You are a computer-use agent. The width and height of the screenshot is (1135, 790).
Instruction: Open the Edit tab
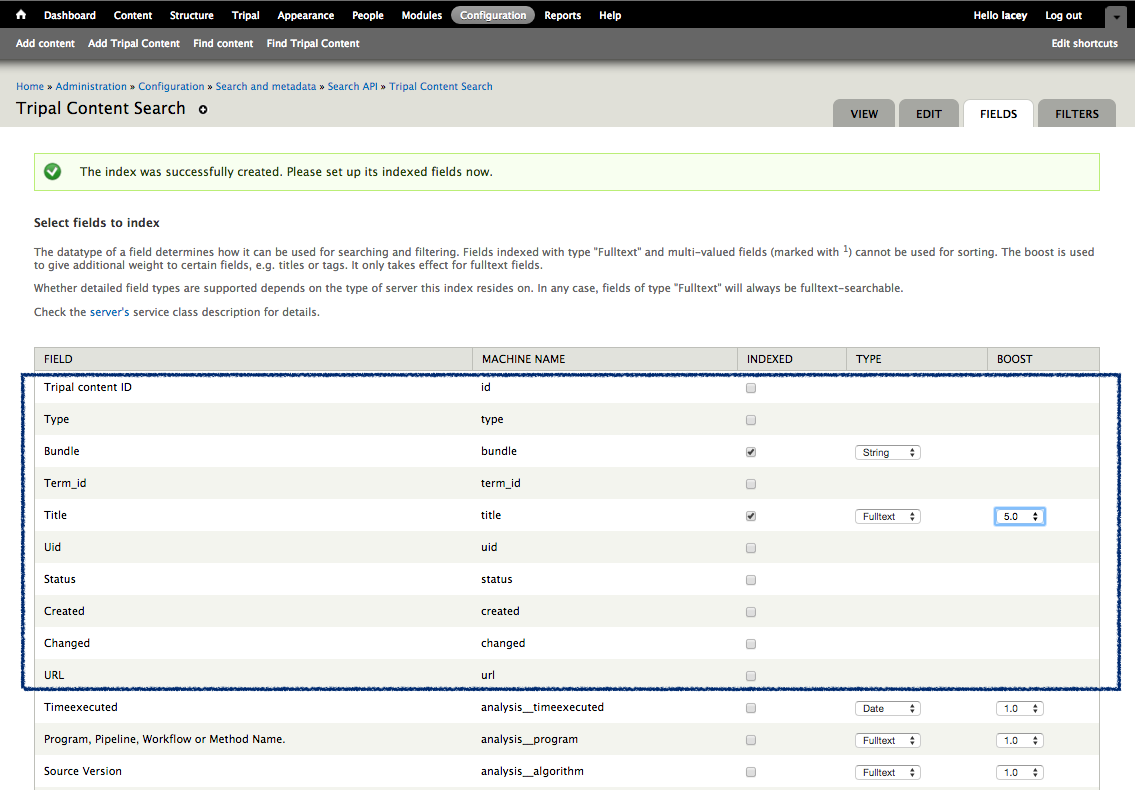pos(928,114)
